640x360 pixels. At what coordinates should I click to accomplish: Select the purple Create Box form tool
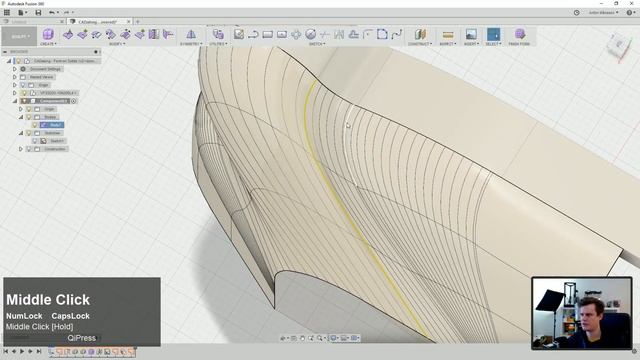[48, 34]
